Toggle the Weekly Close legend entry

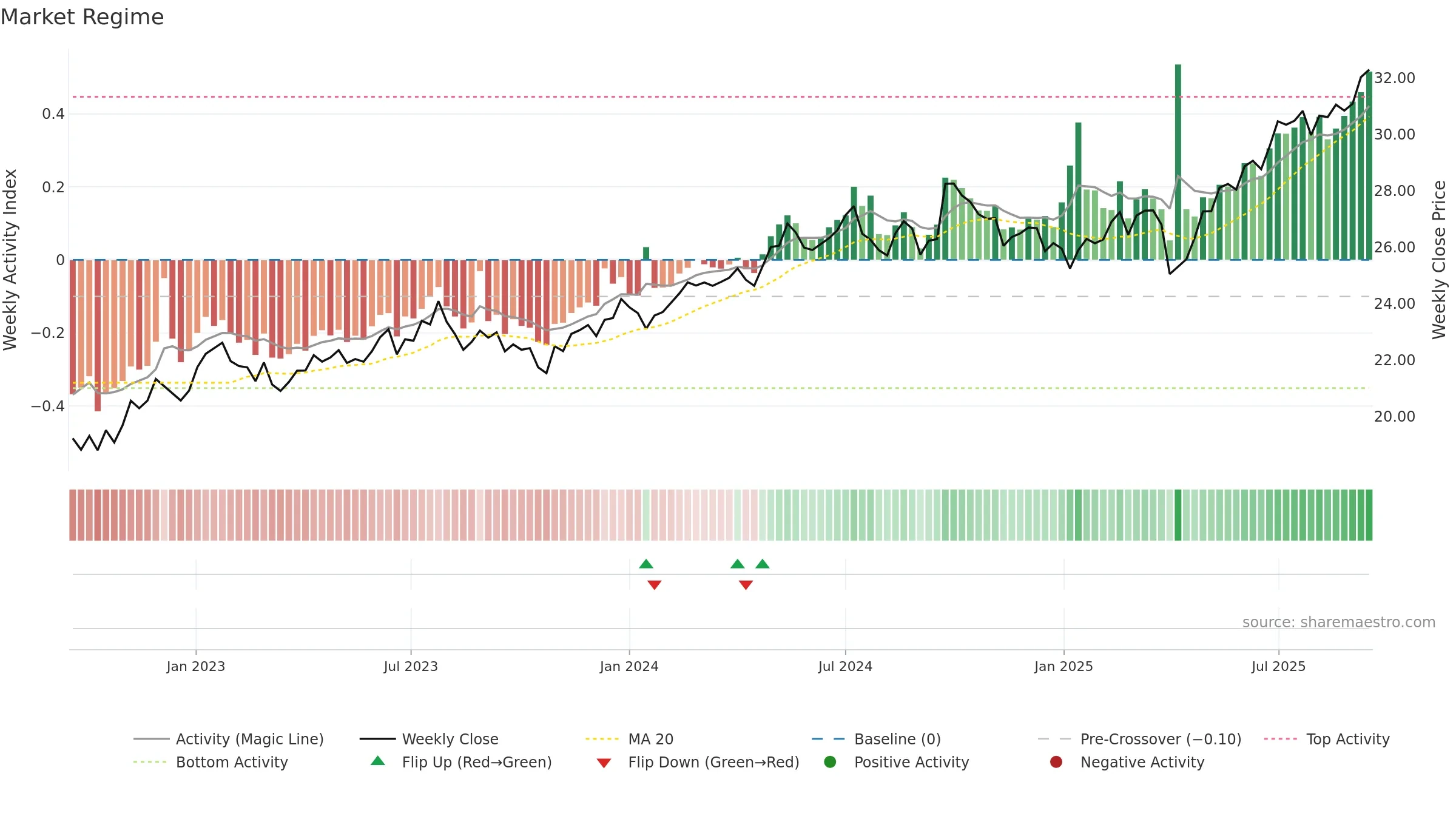pos(429,739)
